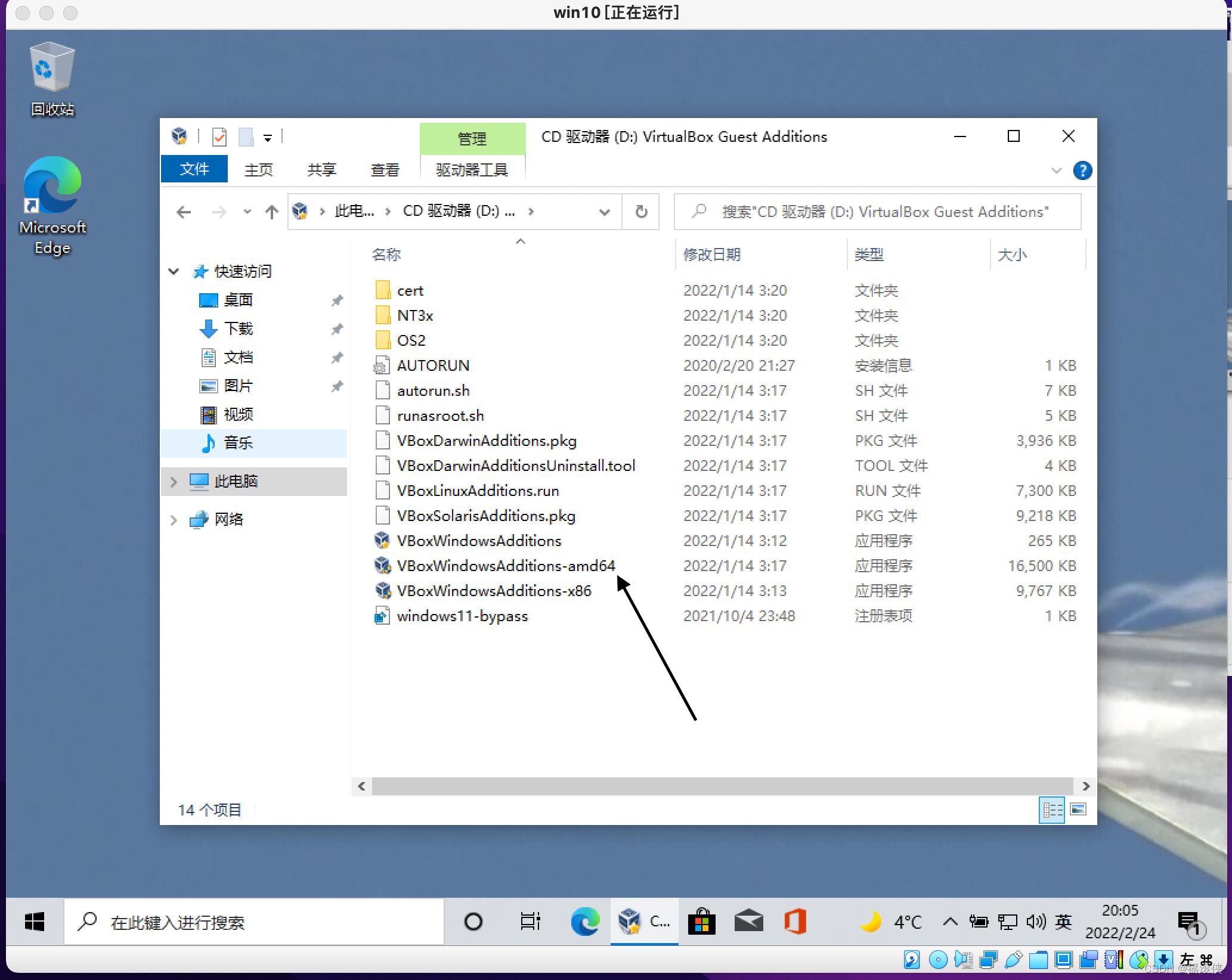
Task: Open the 查看 ribbon tab
Action: 385,170
